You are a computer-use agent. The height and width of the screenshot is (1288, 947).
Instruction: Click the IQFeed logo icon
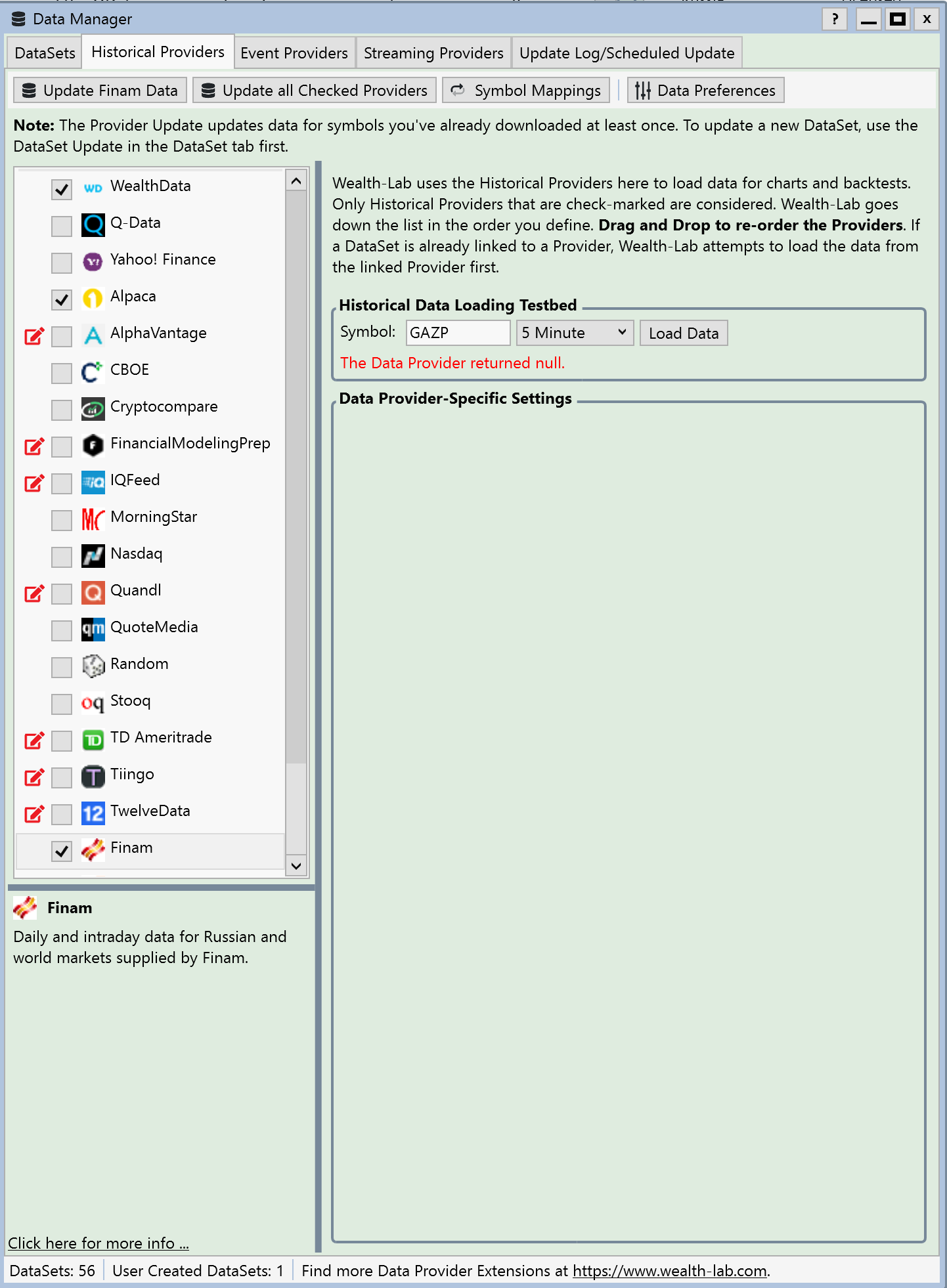93,483
